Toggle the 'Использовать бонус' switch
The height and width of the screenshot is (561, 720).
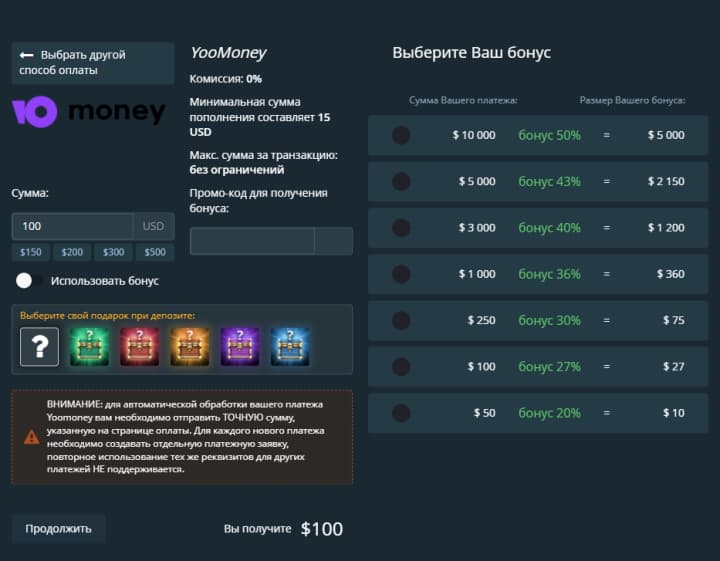click(28, 280)
